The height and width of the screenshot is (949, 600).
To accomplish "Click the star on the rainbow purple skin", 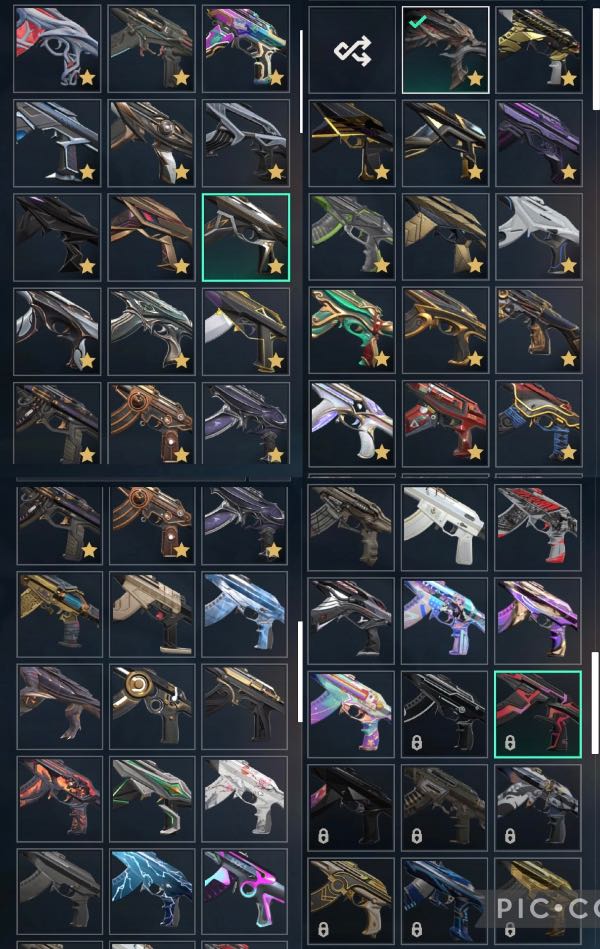I will (x=276, y=77).
